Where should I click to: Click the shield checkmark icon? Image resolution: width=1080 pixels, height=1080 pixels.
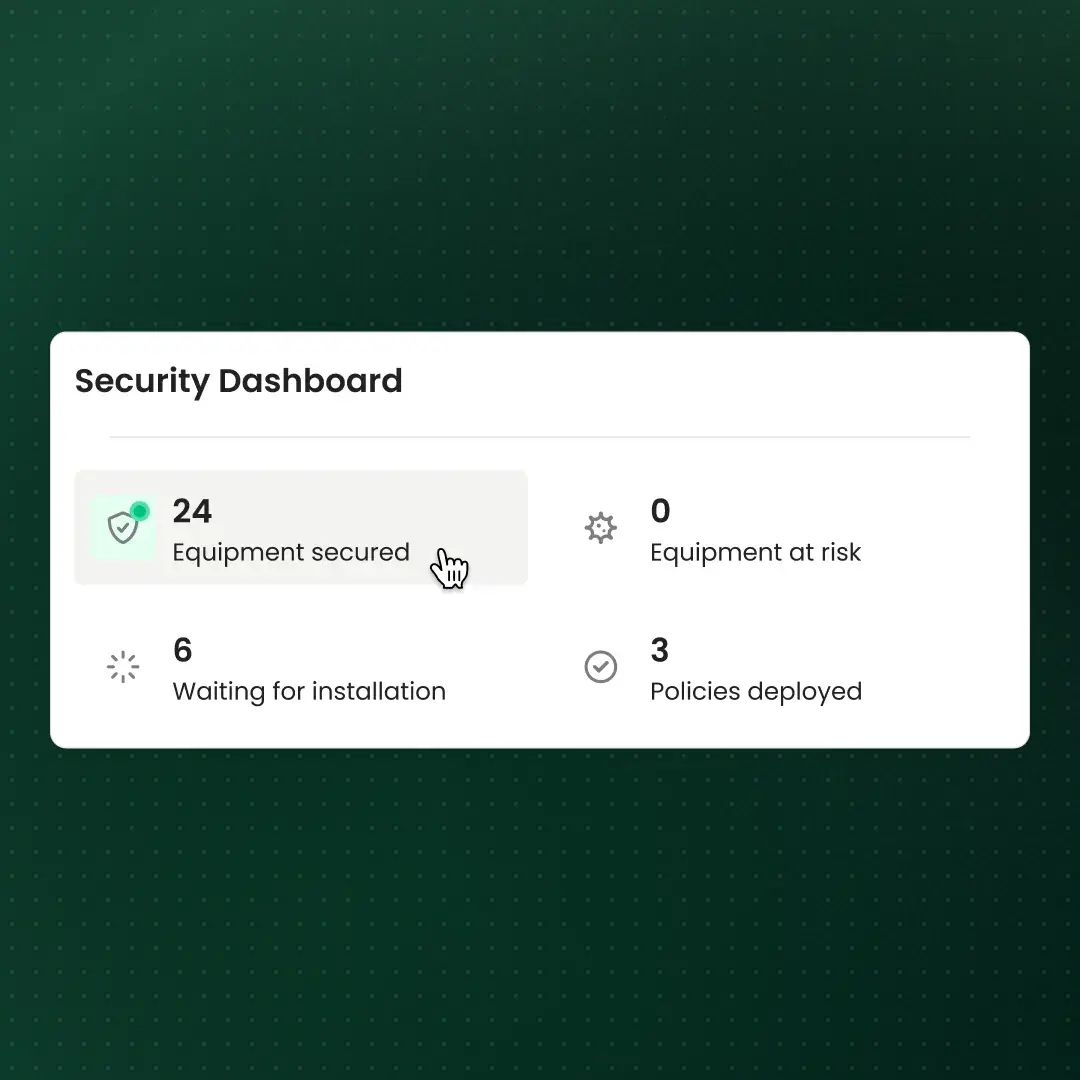[x=123, y=528]
